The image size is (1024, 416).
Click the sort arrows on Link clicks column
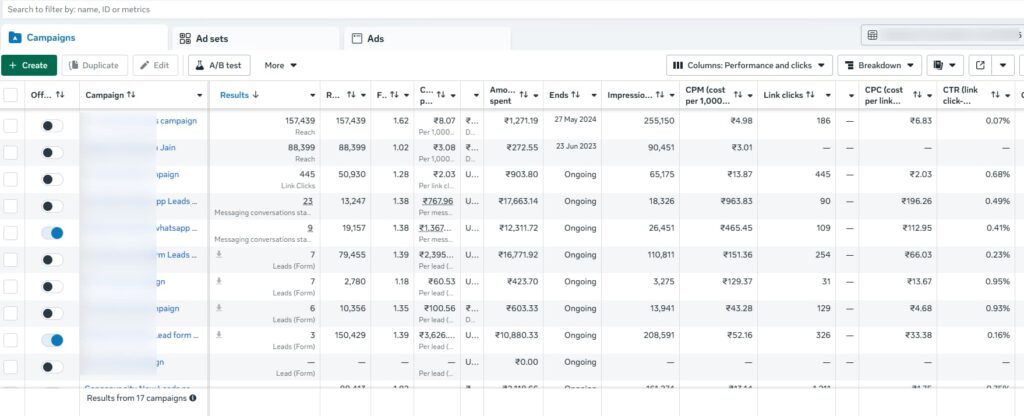click(x=811, y=95)
